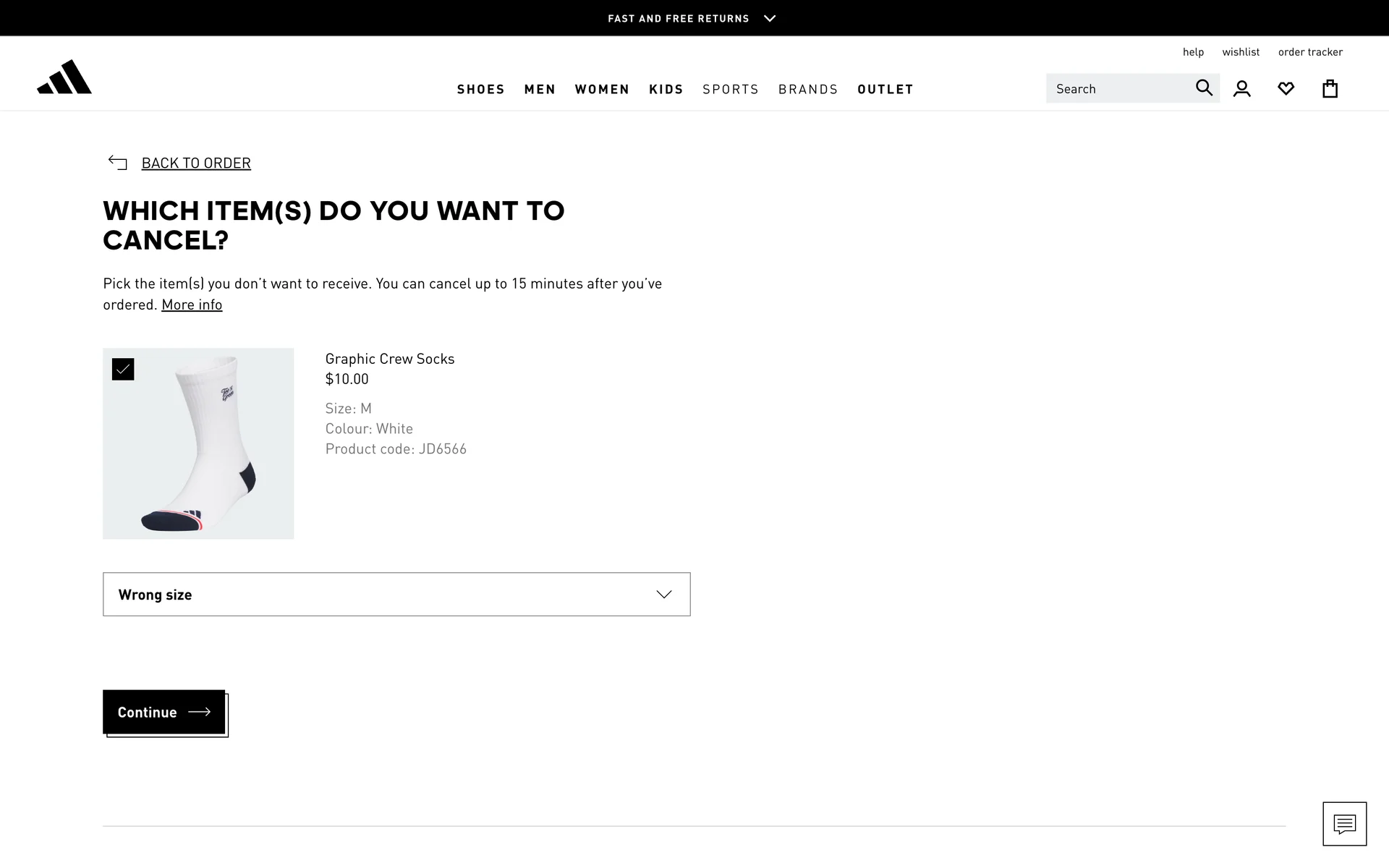Click the BACK TO ORDER link

click(x=196, y=163)
